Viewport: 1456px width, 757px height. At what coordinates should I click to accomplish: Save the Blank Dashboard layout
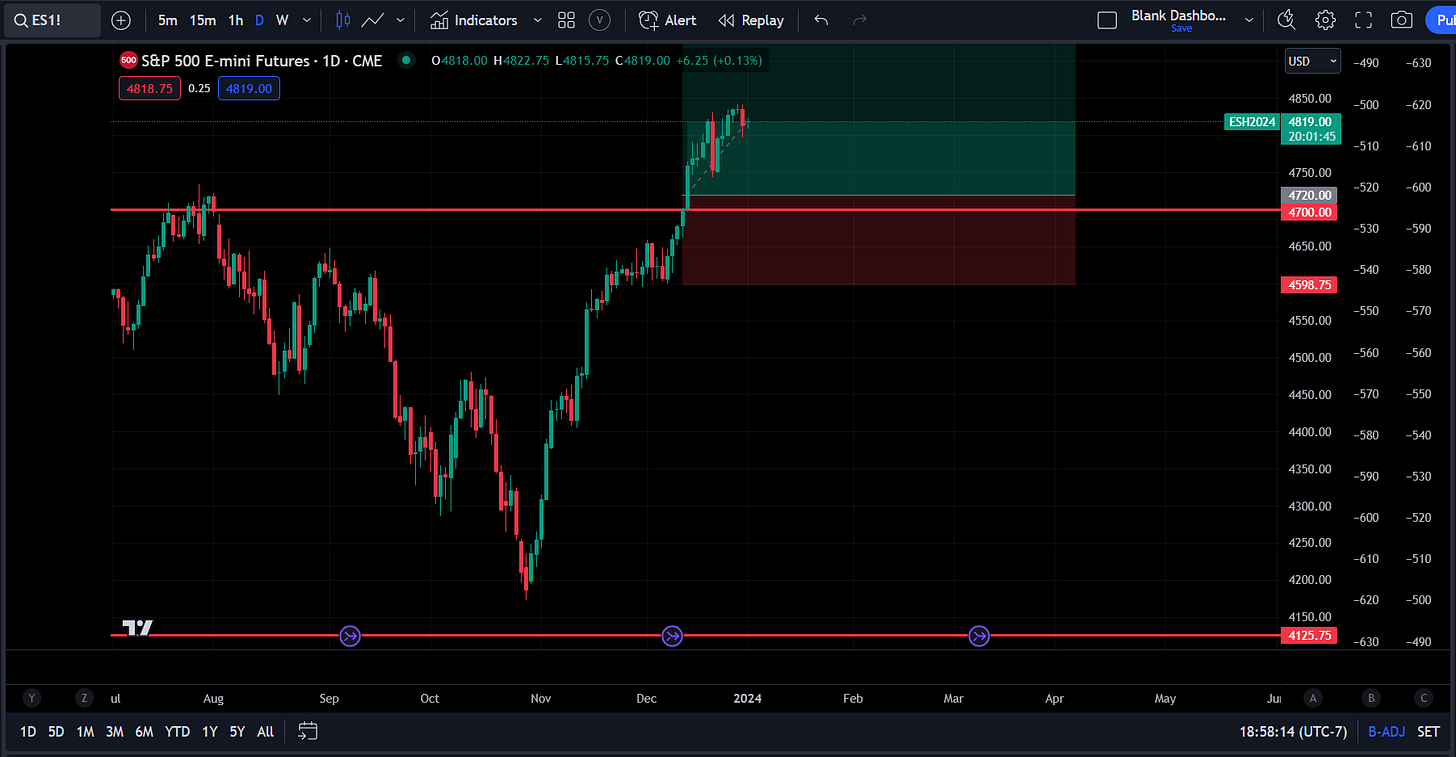click(x=1181, y=29)
